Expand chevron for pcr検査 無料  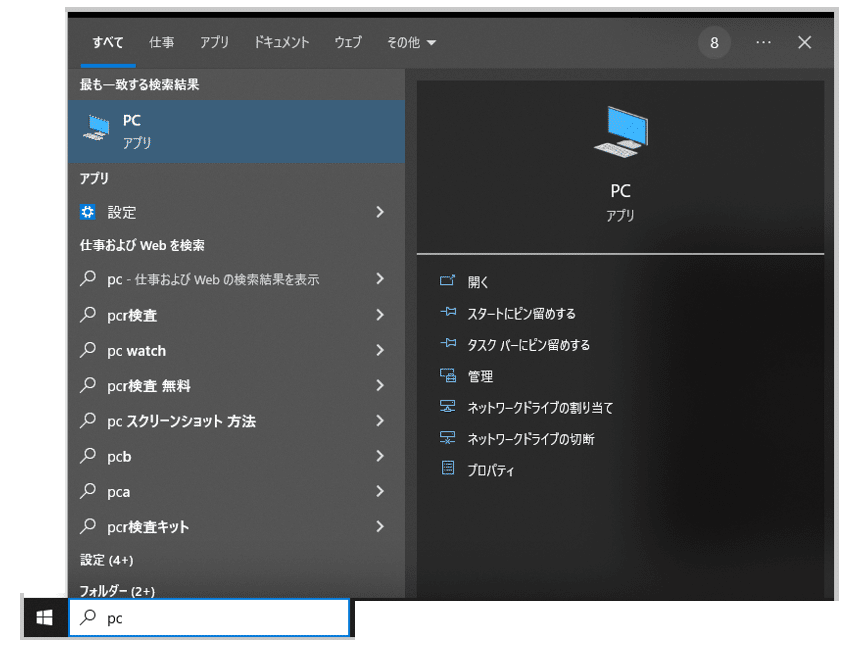pos(381,386)
